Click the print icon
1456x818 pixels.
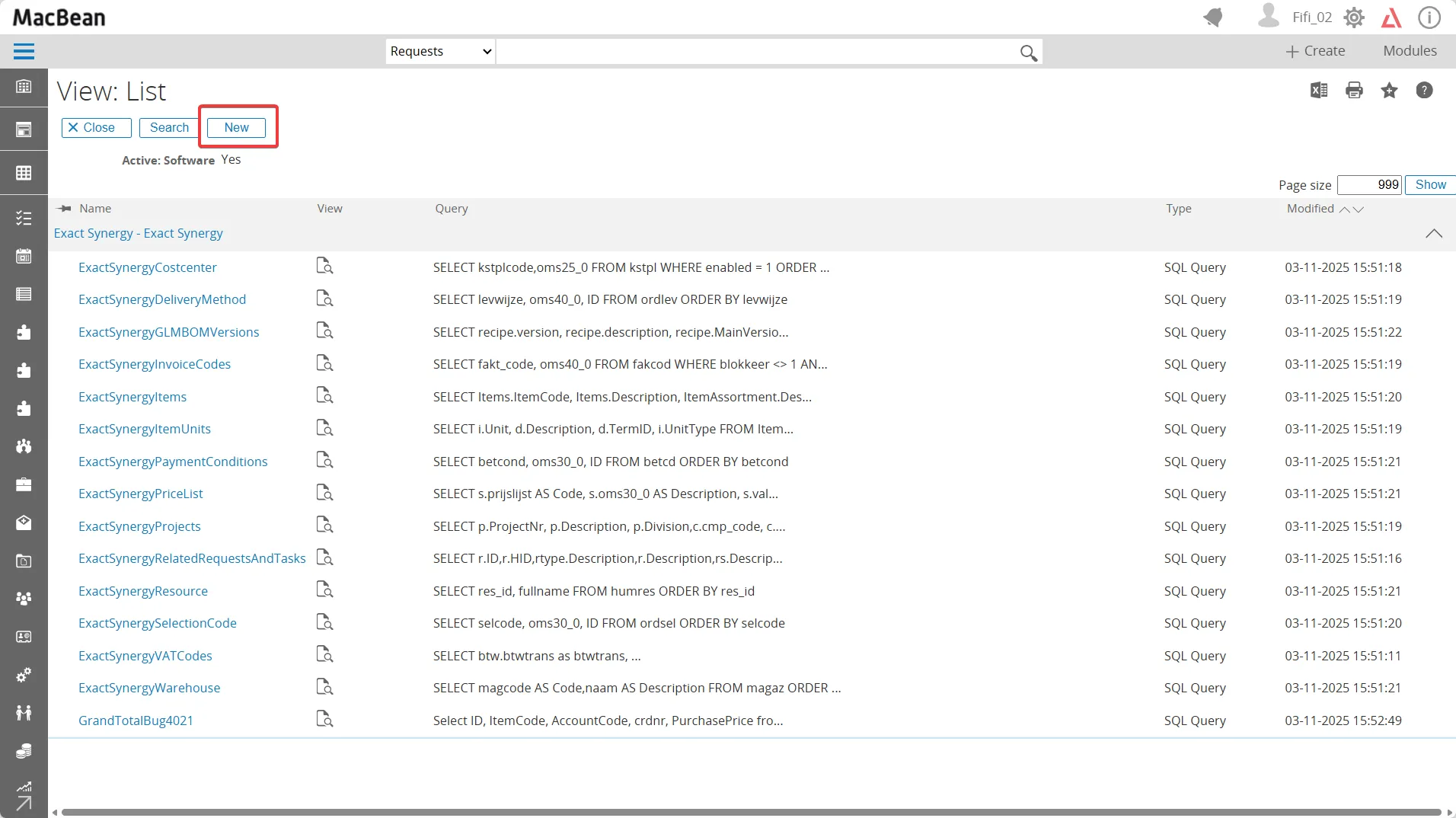(1354, 90)
